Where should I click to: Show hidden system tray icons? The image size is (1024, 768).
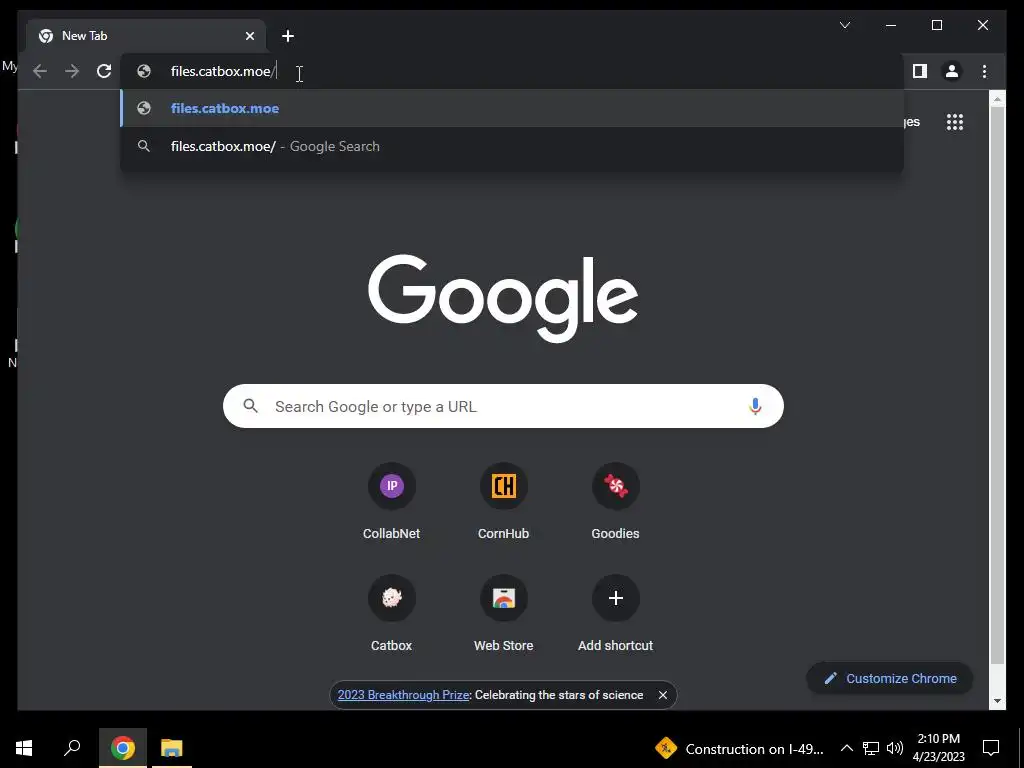tap(846, 748)
